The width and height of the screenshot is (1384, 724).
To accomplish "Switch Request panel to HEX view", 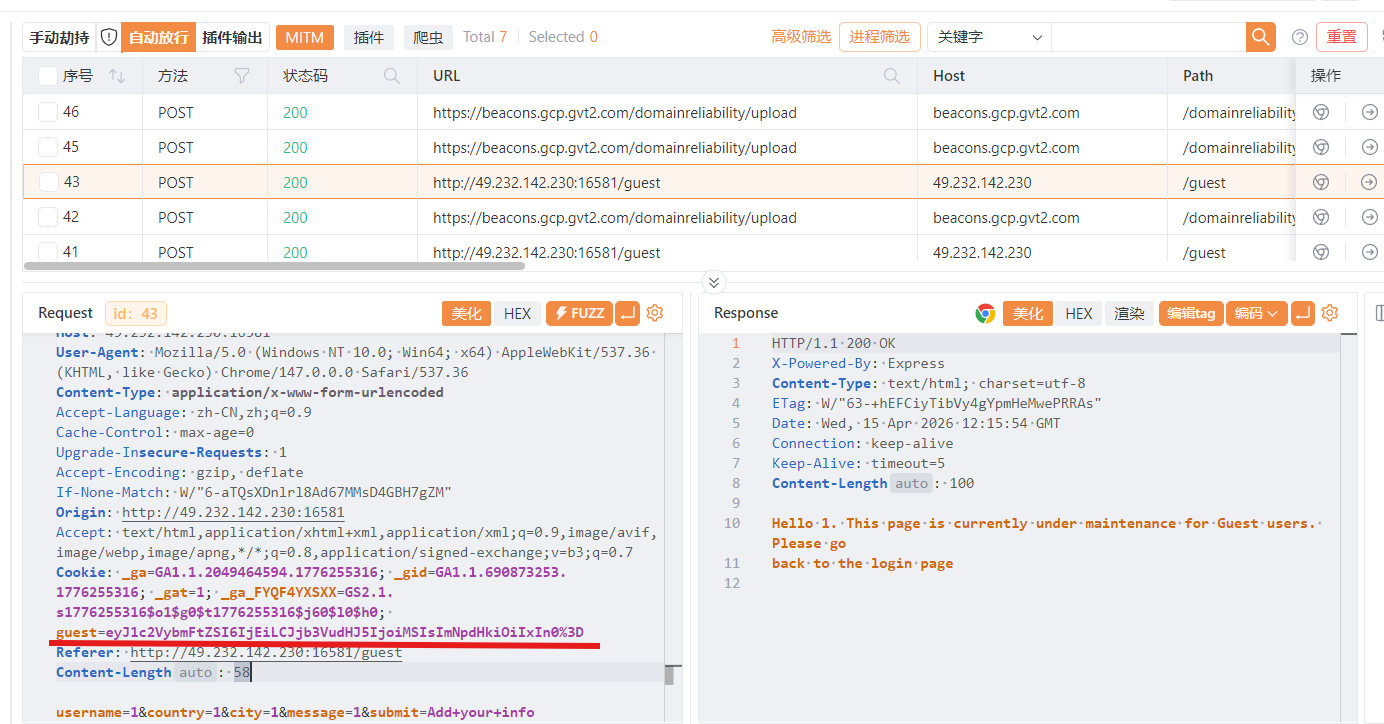I will click(517, 313).
